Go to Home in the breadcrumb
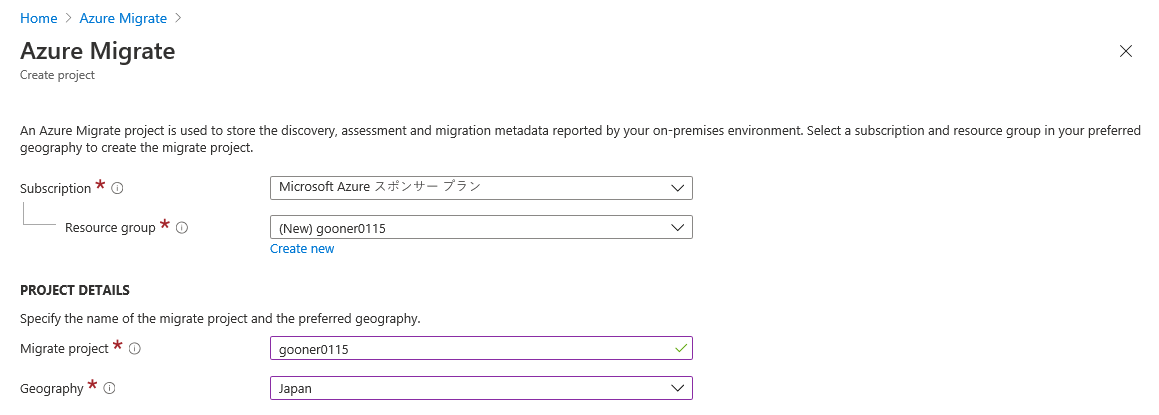The image size is (1159, 415). (x=39, y=18)
